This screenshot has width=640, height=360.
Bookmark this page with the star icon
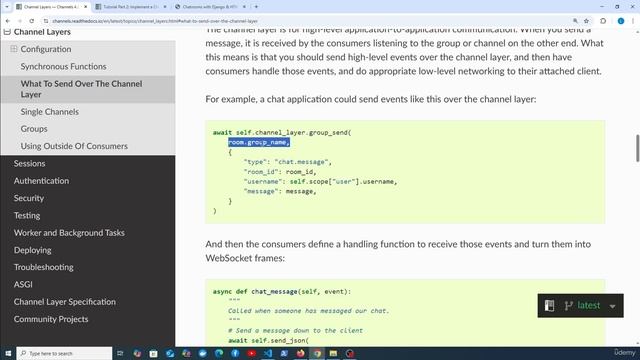pyautogui.click(x=587, y=21)
